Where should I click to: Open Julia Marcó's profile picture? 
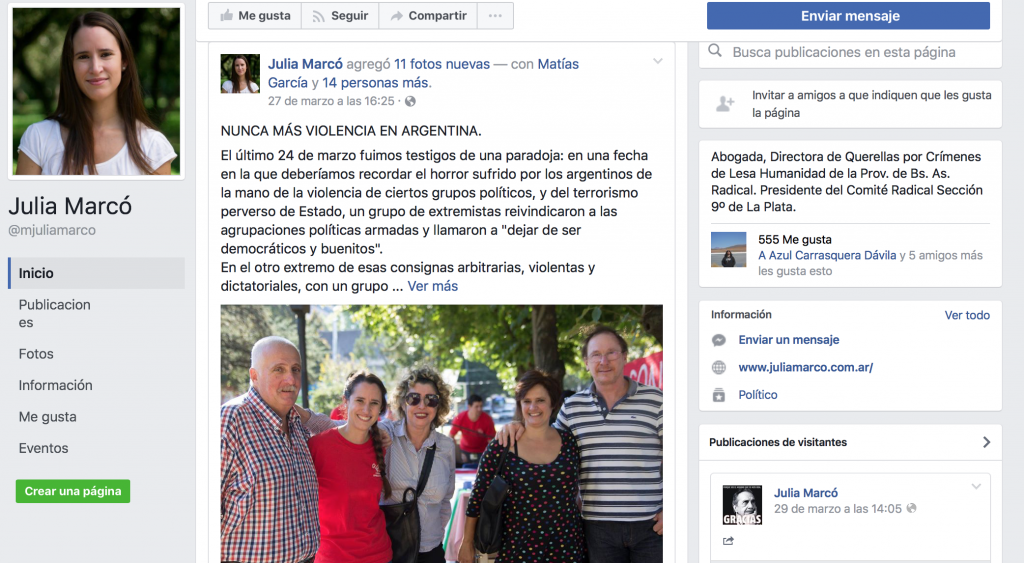pyautogui.click(x=96, y=91)
